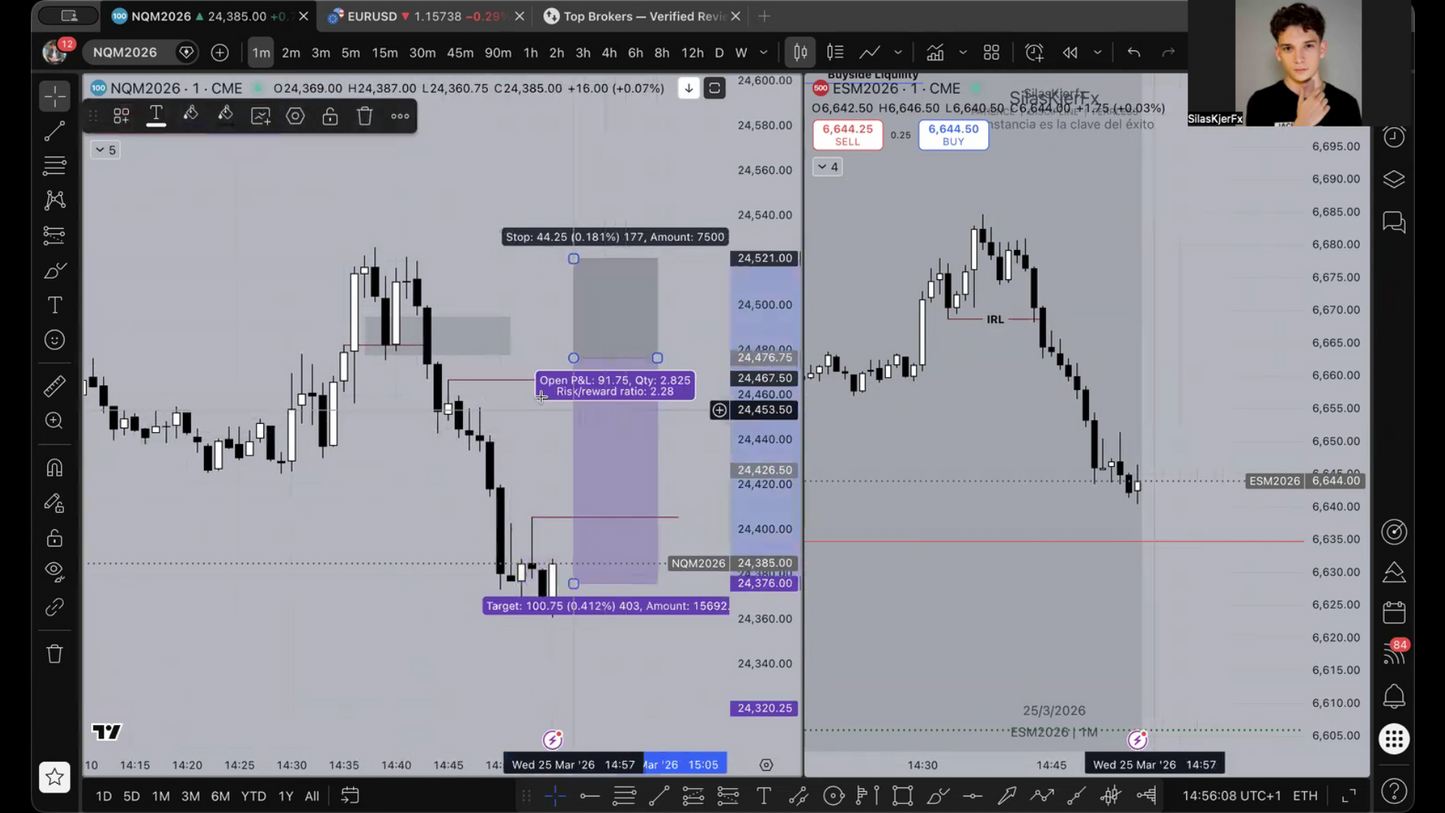This screenshot has width=1445, height=813.
Task: Open the Alerts panel in right sidebar
Action: (1394, 136)
